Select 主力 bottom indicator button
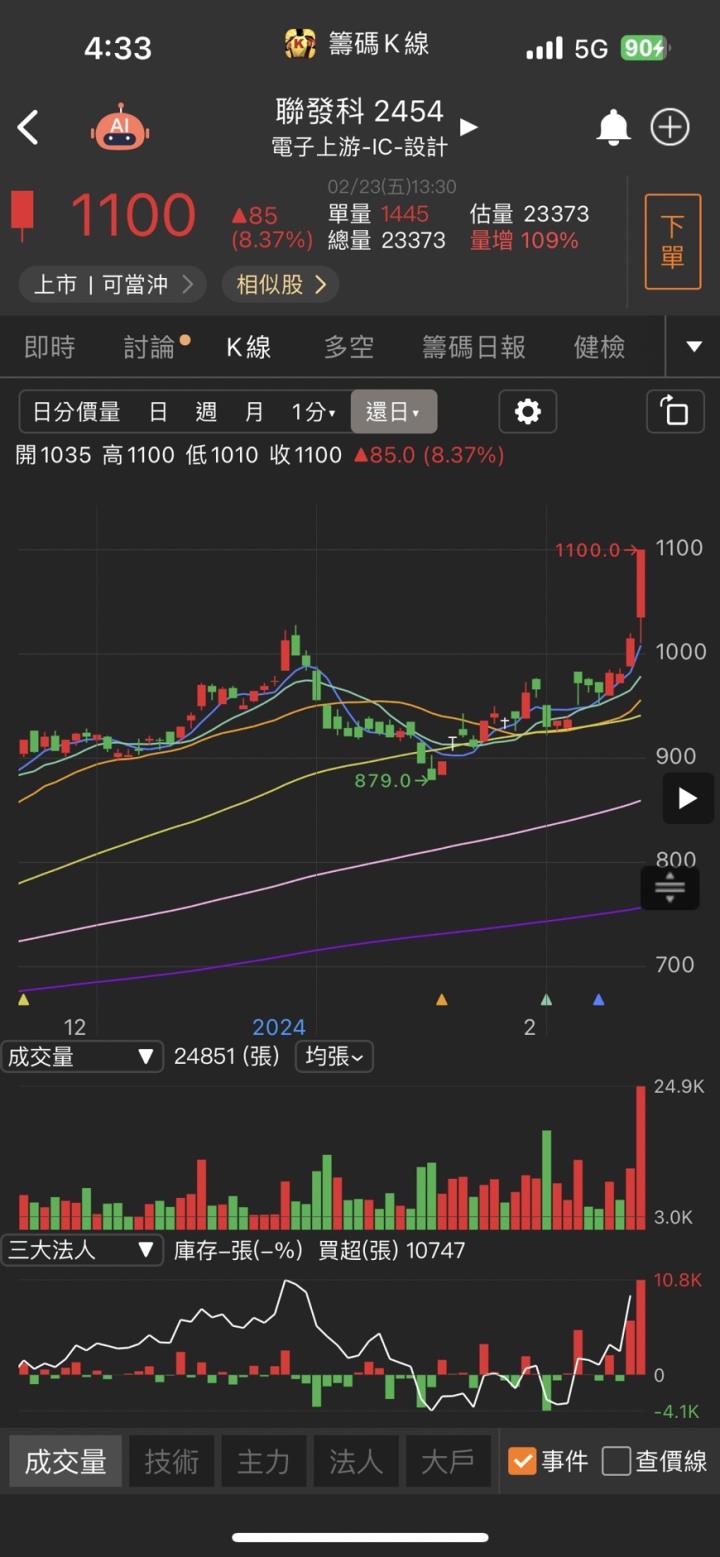 (x=264, y=1461)
